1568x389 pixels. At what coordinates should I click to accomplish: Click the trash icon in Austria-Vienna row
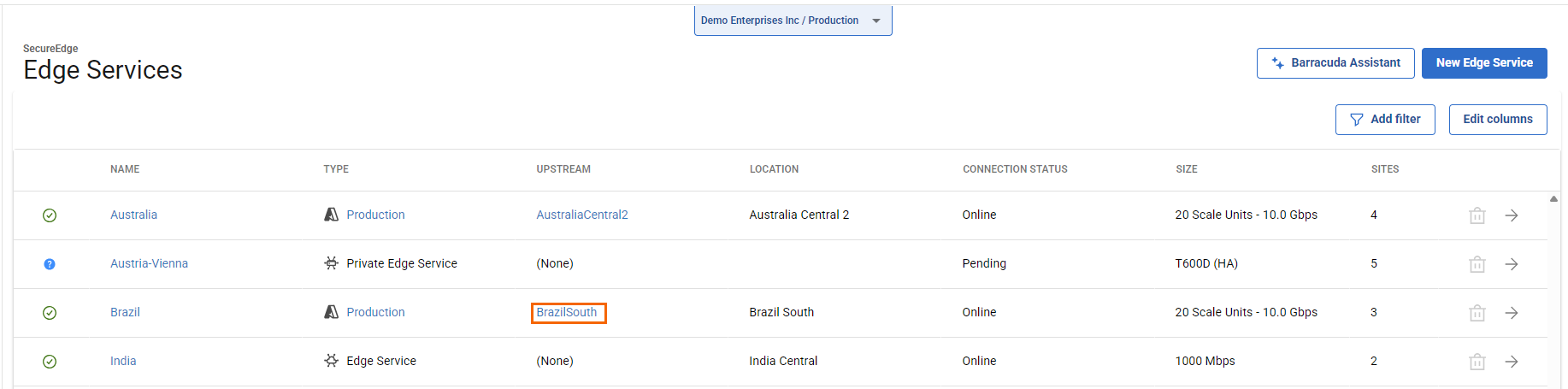[1477, 264]
